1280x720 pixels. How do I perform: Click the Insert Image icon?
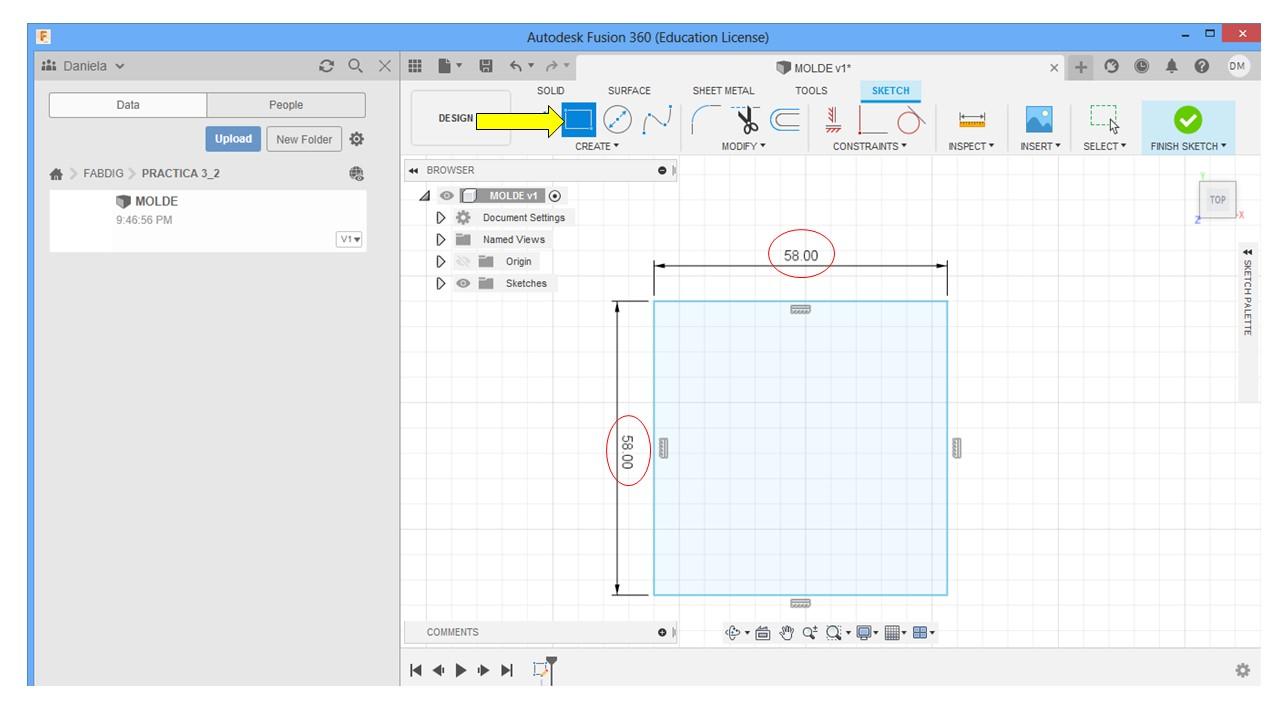[x=1037, y=121]
